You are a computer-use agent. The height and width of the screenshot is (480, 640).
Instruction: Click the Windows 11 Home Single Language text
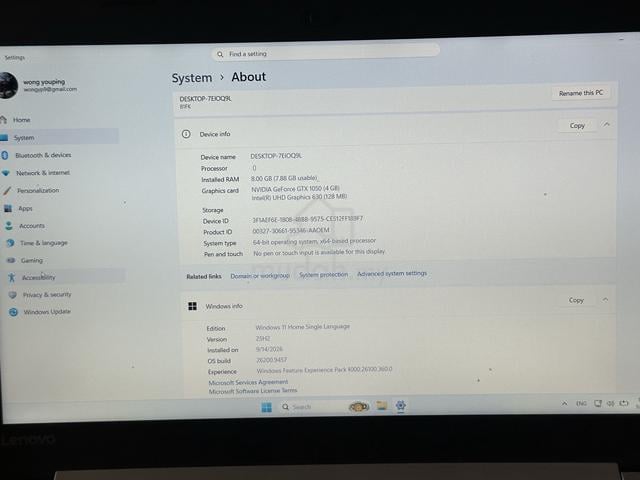(302, 327)
